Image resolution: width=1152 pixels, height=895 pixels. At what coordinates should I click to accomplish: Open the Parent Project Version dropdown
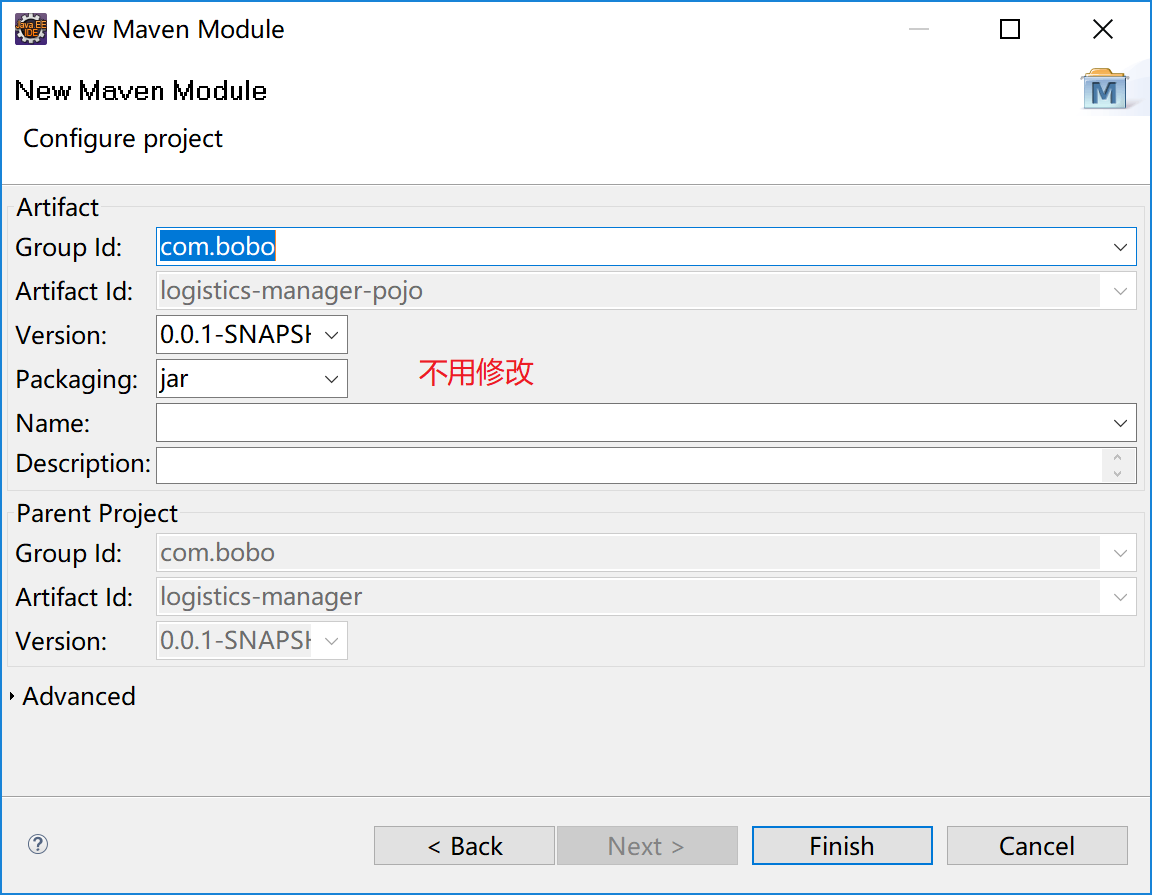tap(331, 641)
